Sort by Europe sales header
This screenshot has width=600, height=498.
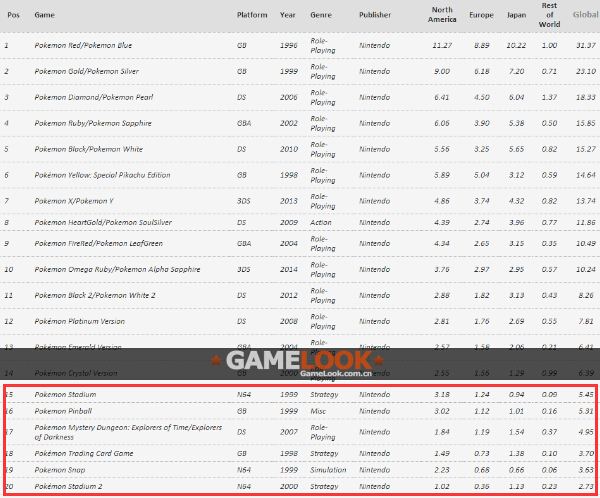[x=481, y=15]
